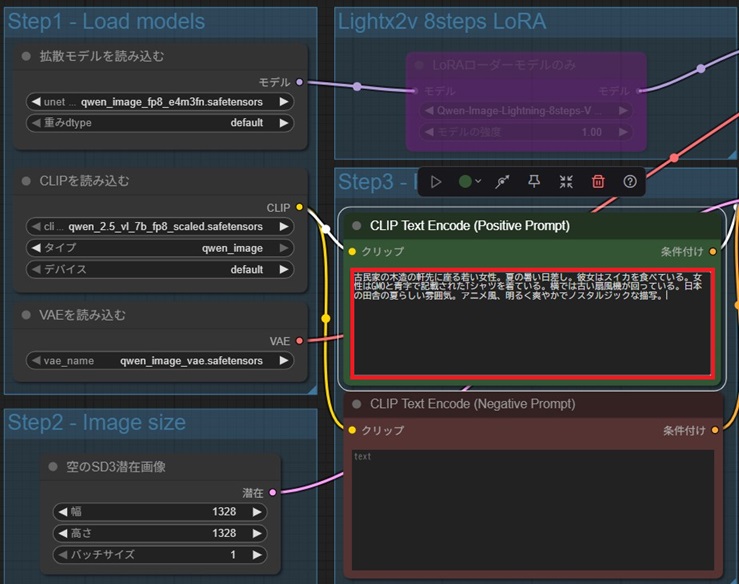This screenshot has height=584, width=739.
Task: Open the green node color picker
Action: (469, 181)
